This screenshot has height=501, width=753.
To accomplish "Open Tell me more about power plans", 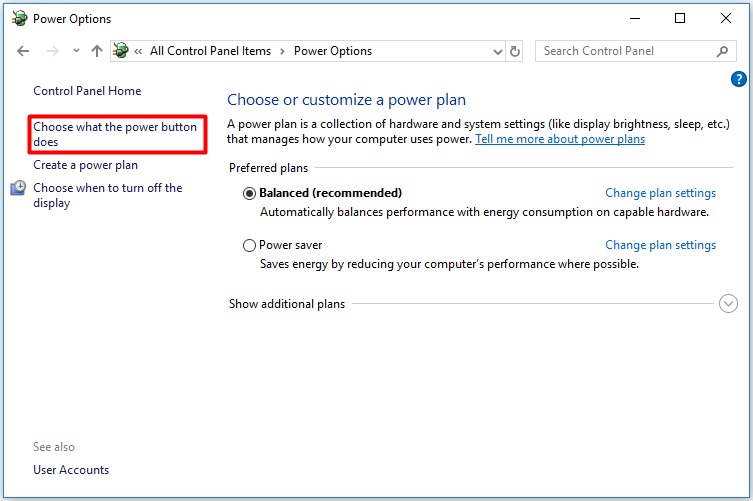I will tap(560, 139).
